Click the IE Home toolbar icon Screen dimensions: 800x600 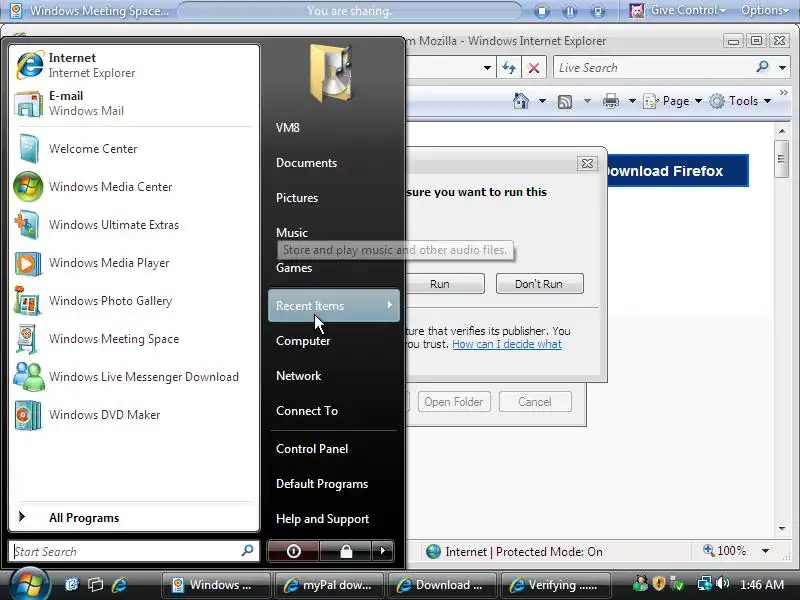tap(521, 101)
